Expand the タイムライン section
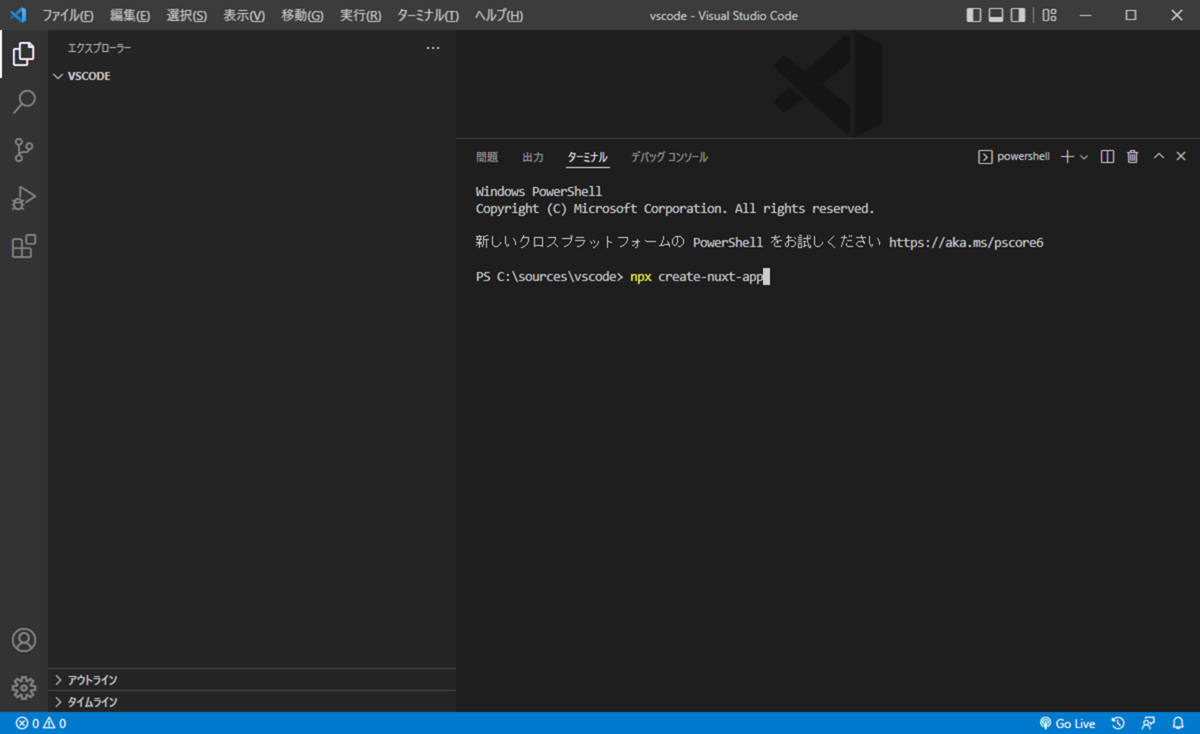Image resolution: width=1200 pixels, height=734 pixels. pos(252,702)
